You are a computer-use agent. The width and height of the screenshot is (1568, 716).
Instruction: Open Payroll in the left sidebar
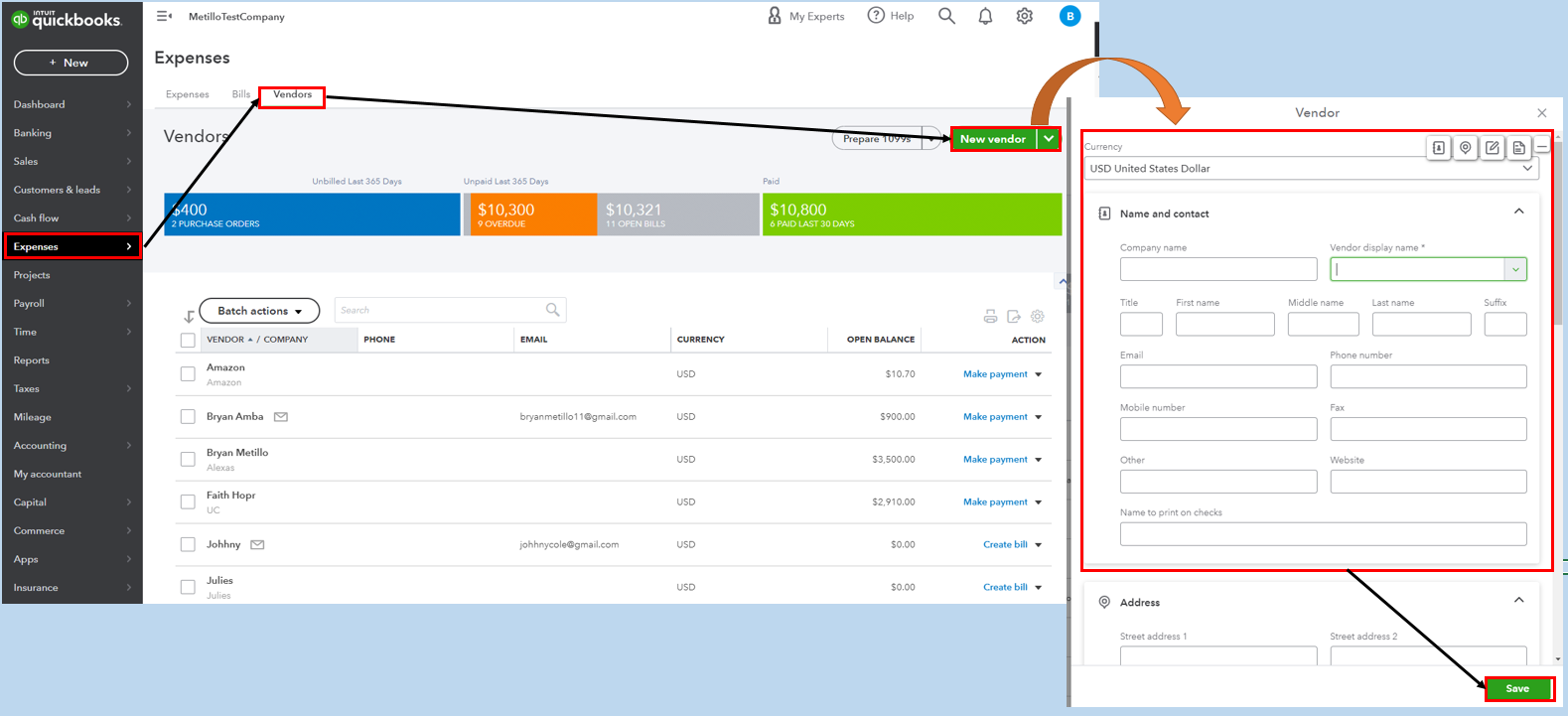click(x=71, y=304)
